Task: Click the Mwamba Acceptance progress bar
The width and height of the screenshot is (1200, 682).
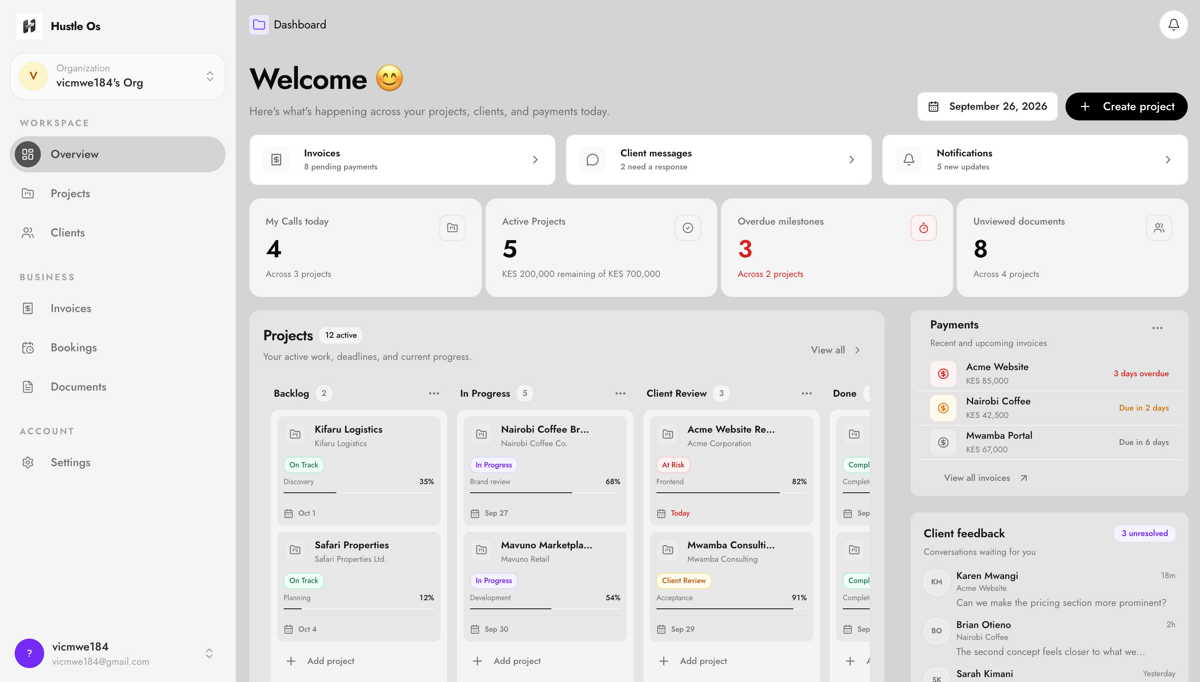Action: coord(731,608)
